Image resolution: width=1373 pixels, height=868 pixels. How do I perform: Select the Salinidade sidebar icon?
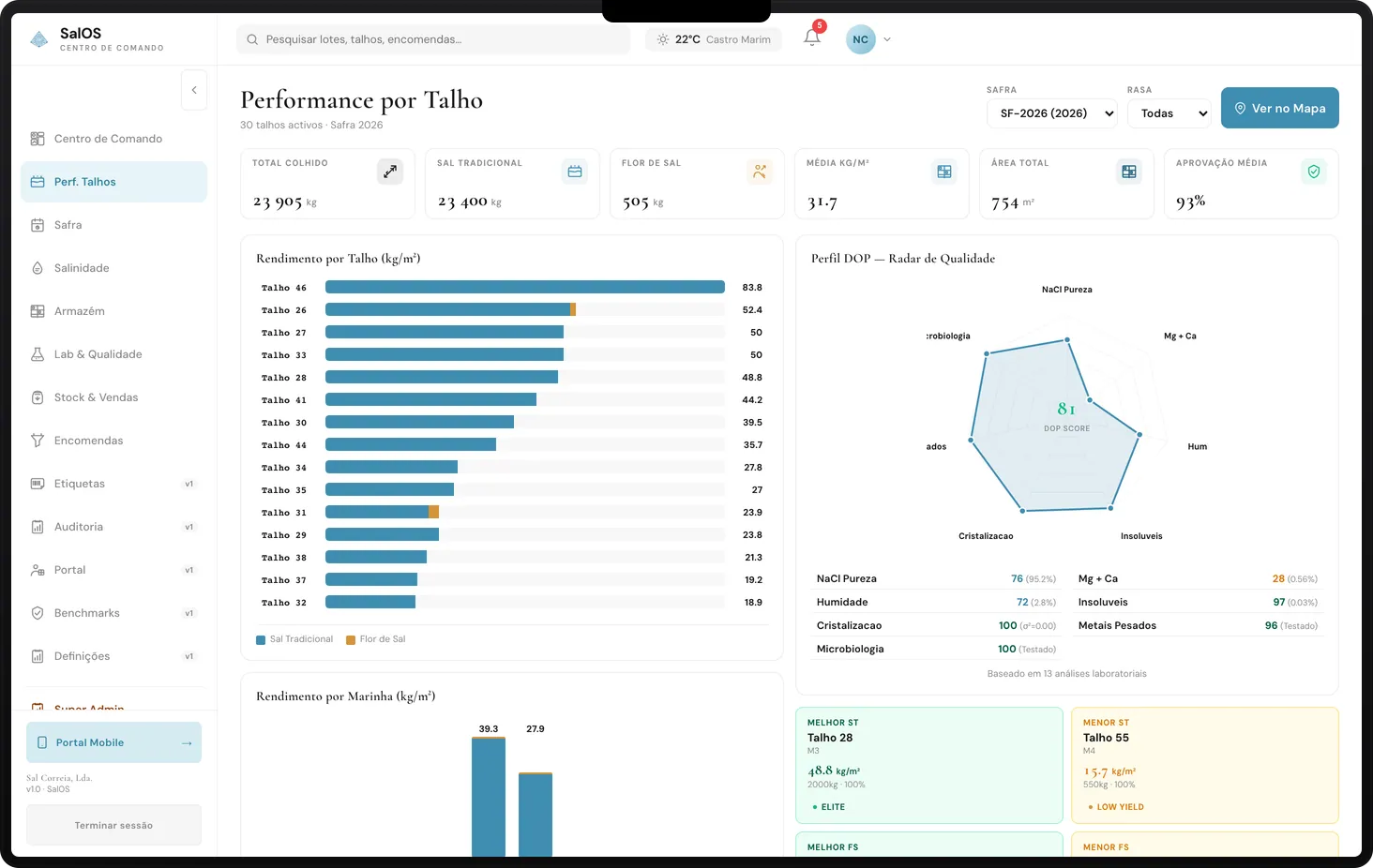[38, 267]
